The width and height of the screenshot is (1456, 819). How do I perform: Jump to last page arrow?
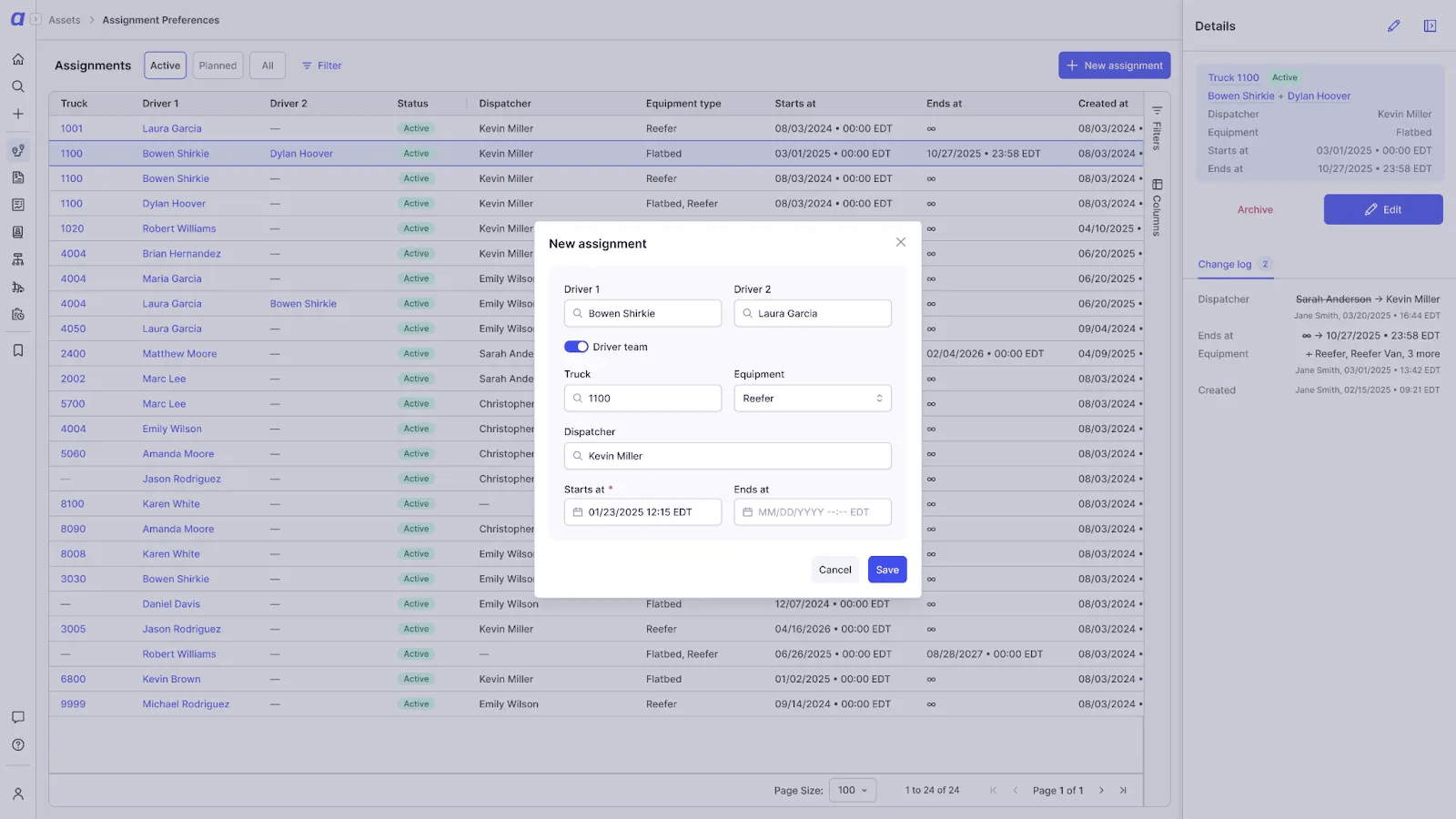(x=1123, y=790)
